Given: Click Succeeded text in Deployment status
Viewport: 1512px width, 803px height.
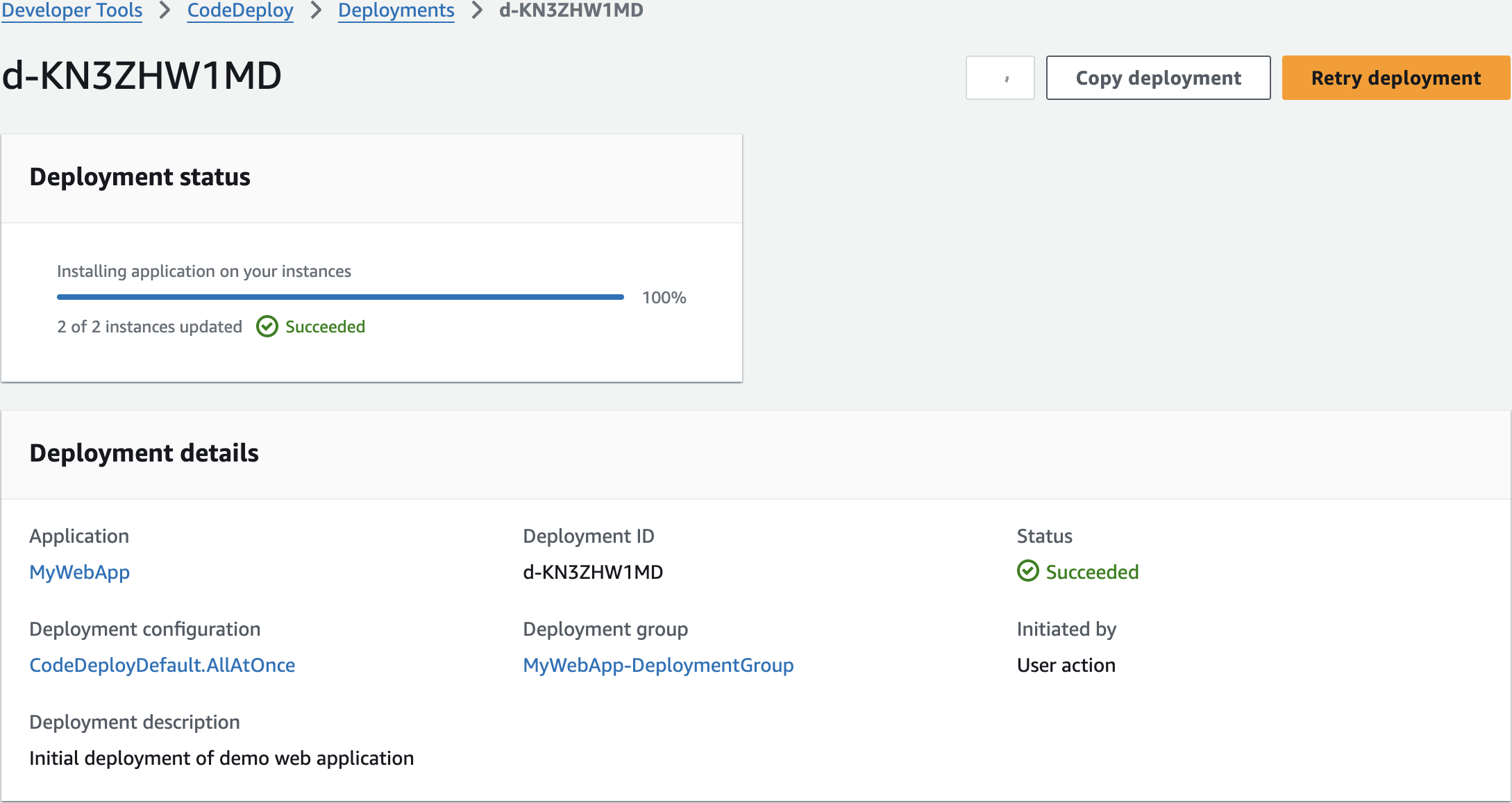Looking at the screenshot, I should point(325,326).
